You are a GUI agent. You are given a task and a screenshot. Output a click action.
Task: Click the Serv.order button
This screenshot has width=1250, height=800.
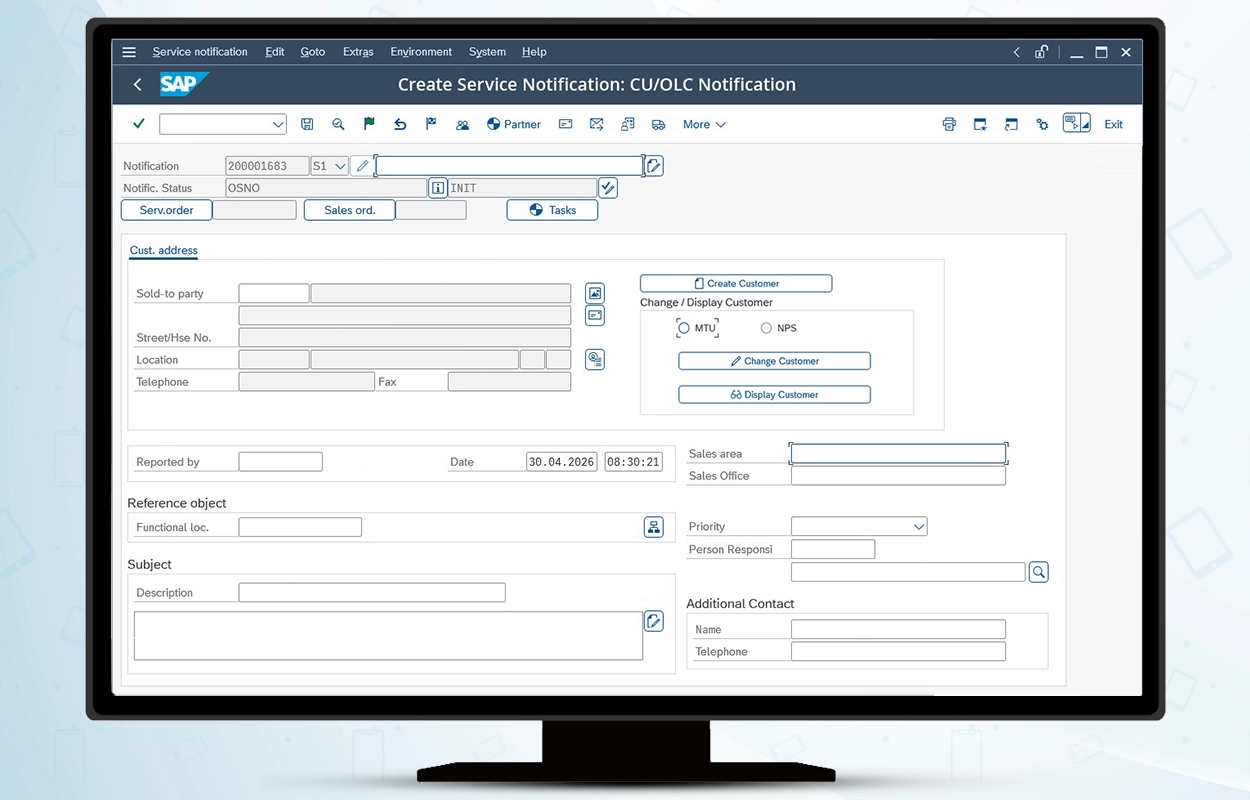[166, 210]
